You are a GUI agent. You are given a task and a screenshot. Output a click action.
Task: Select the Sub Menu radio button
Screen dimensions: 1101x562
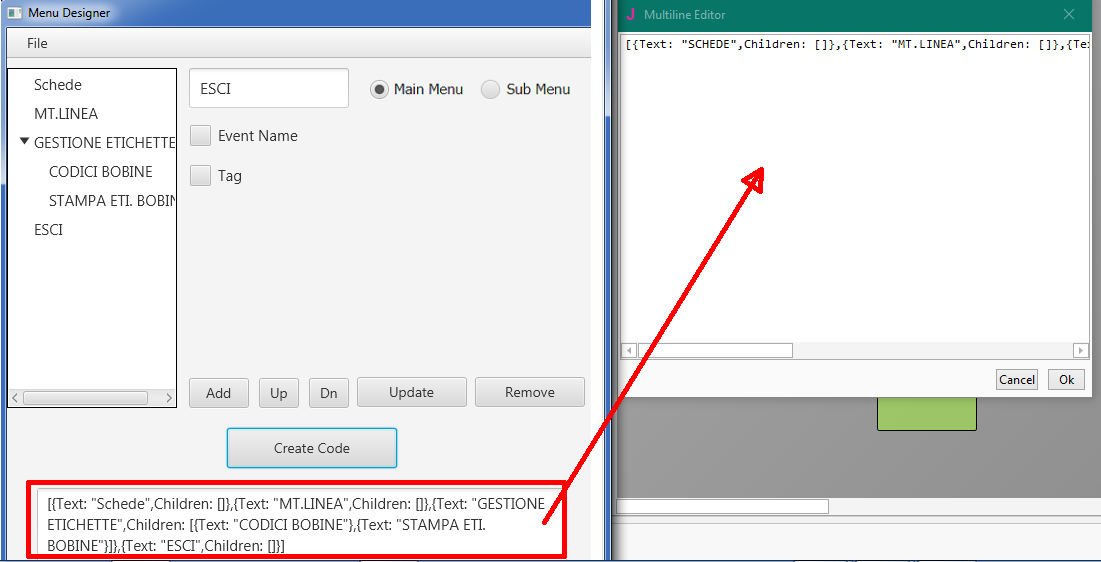490,89
